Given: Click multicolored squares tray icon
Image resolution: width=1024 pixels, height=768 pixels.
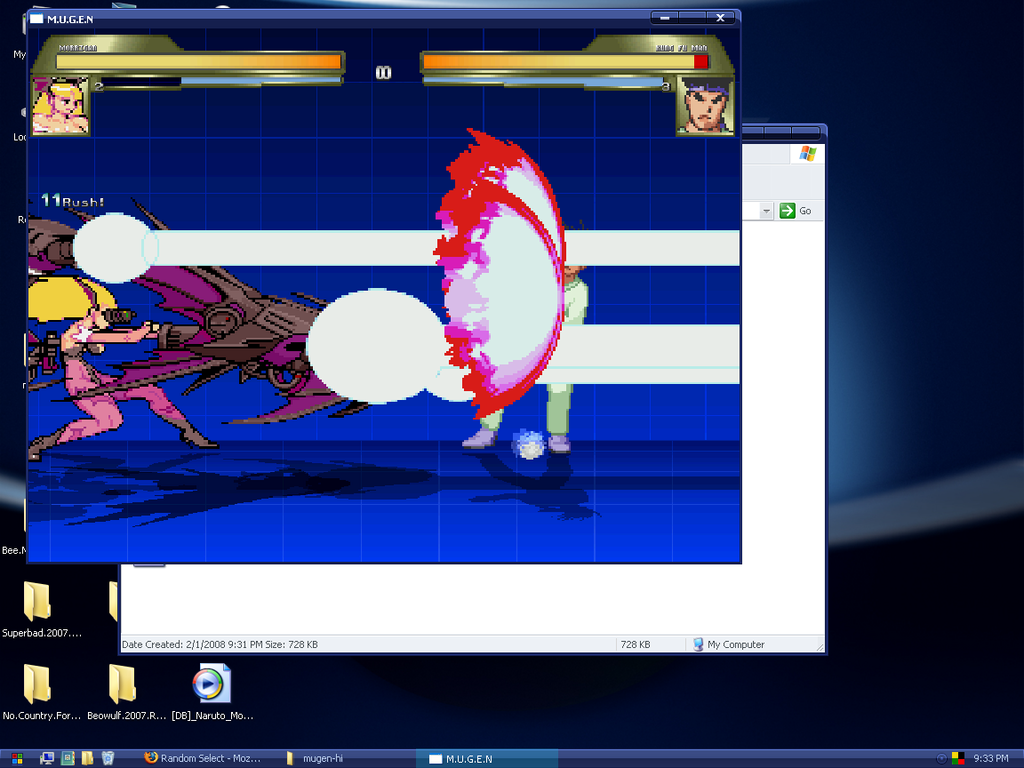Looking at the screenshot, I should click(958, 758).
